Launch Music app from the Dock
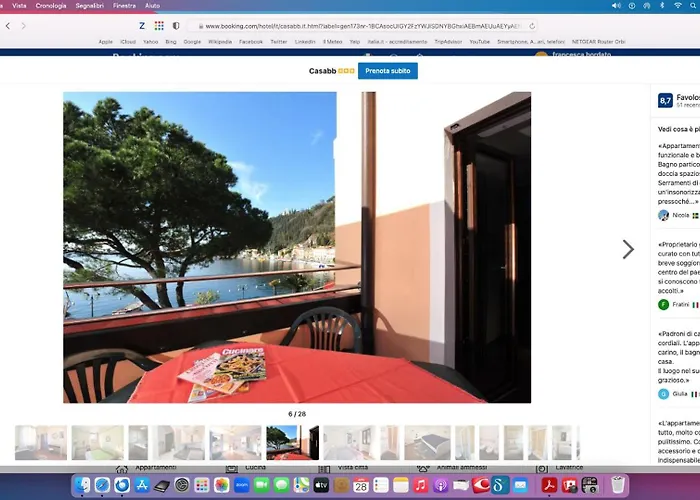 click(421, 485)
